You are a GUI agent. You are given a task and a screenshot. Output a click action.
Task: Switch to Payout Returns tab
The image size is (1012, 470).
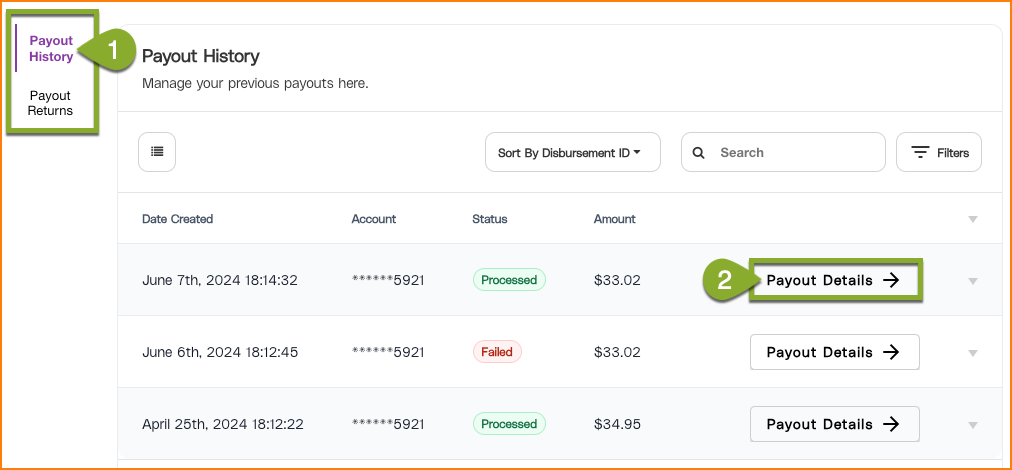point(50,103)
